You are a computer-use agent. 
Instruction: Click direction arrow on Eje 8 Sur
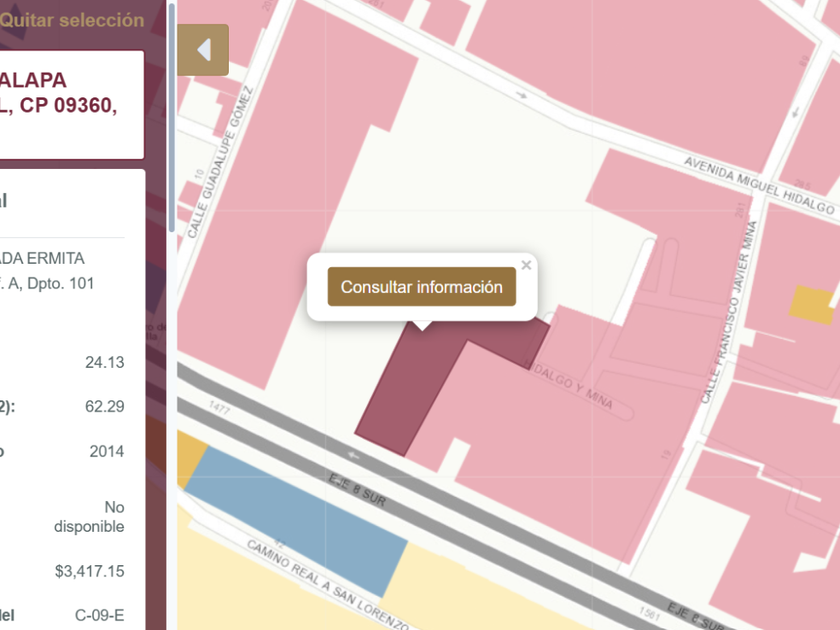352,455
